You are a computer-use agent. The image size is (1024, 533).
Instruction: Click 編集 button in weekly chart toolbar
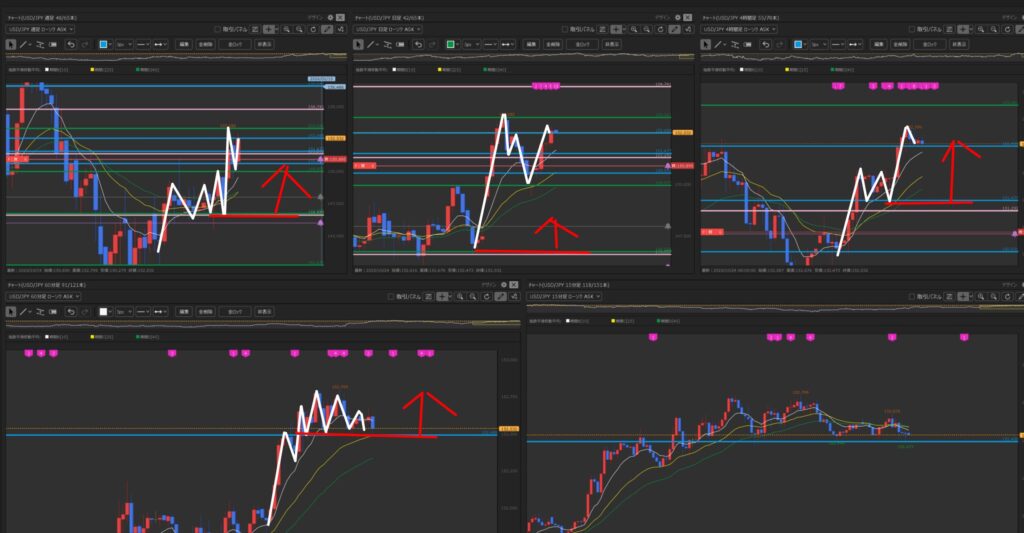click(x=184, y=44)
